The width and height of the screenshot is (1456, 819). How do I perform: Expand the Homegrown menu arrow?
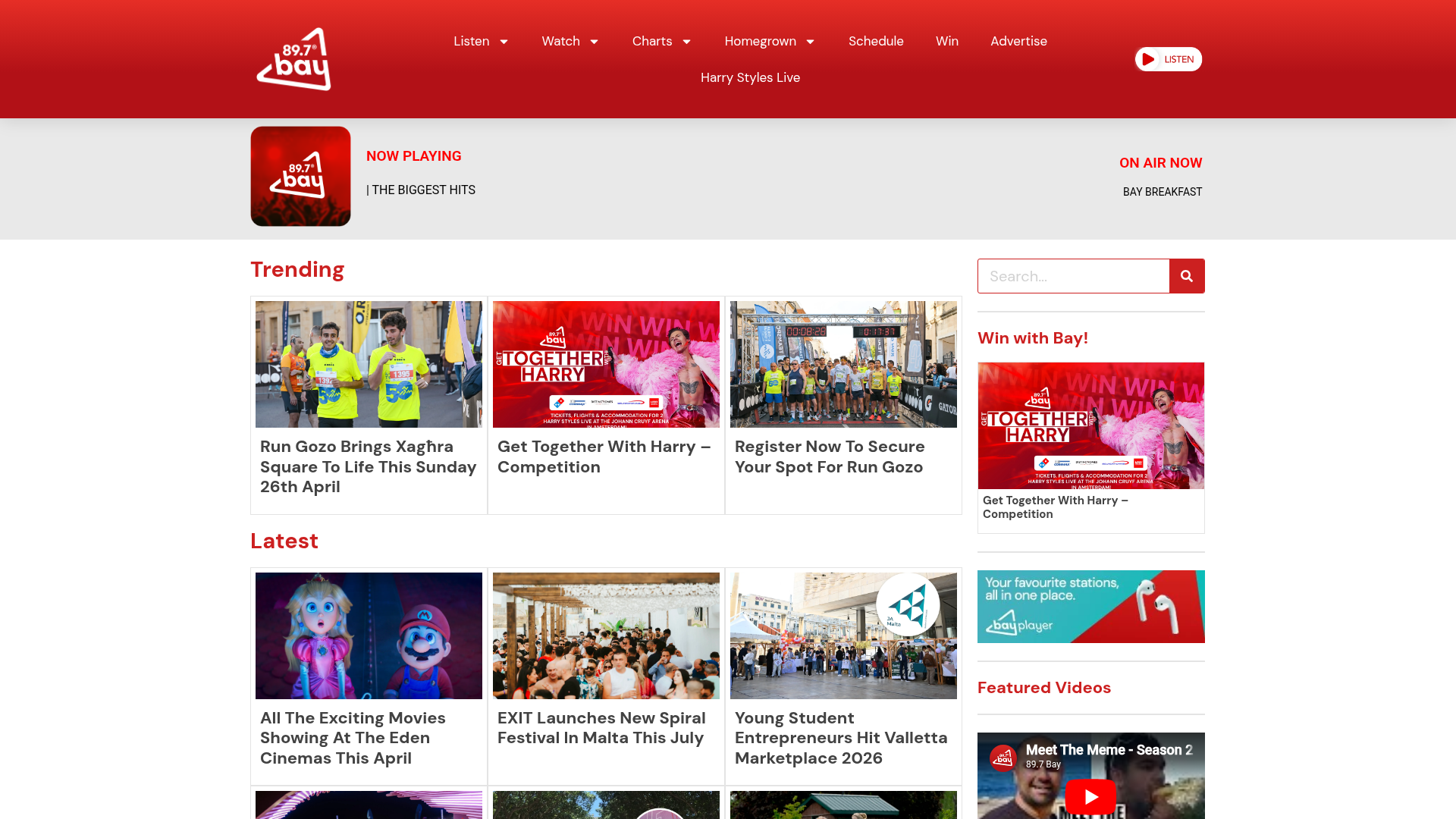point(810,42)
